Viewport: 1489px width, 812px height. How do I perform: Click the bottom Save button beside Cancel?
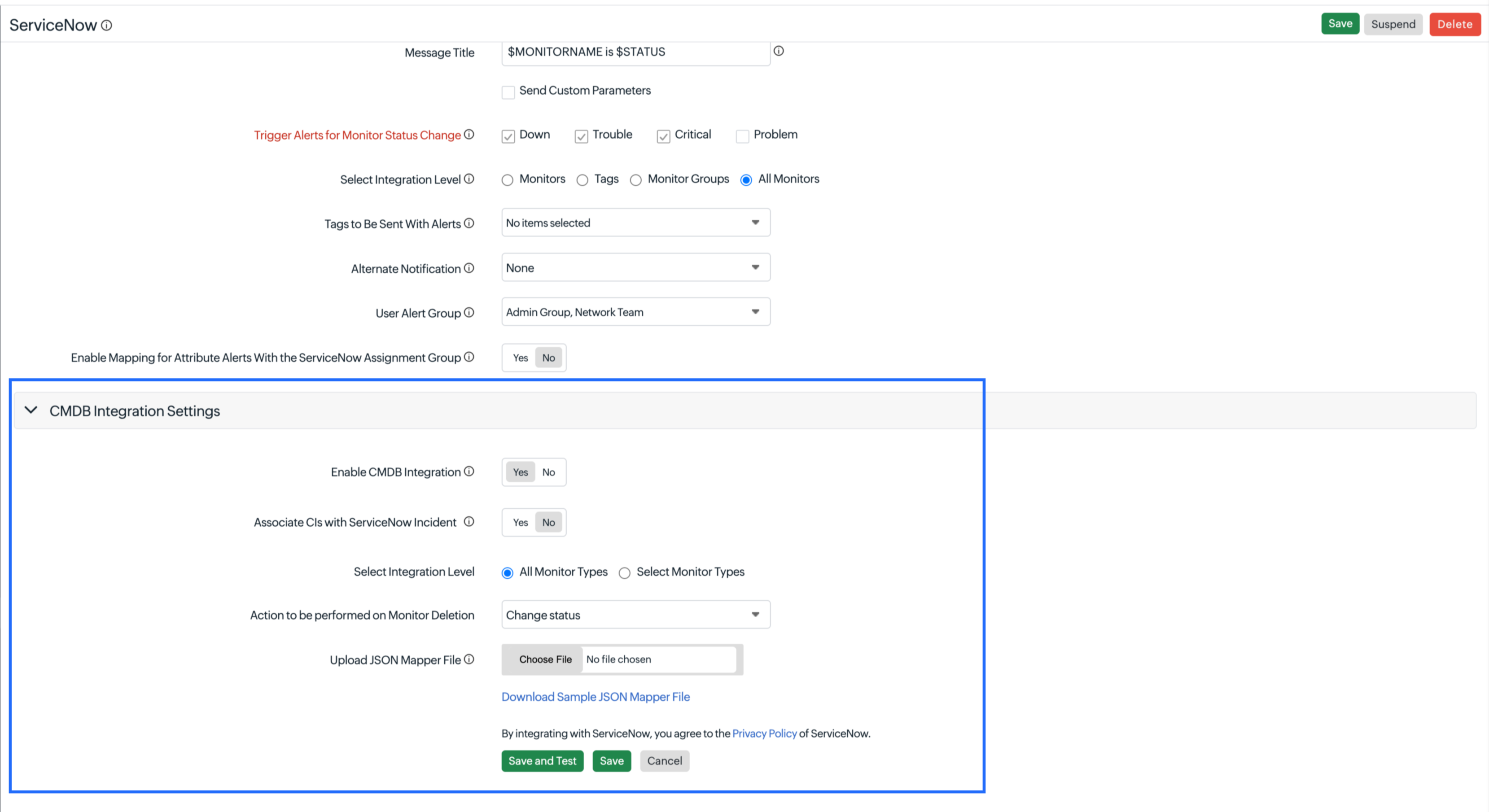[x=612, y=761]
